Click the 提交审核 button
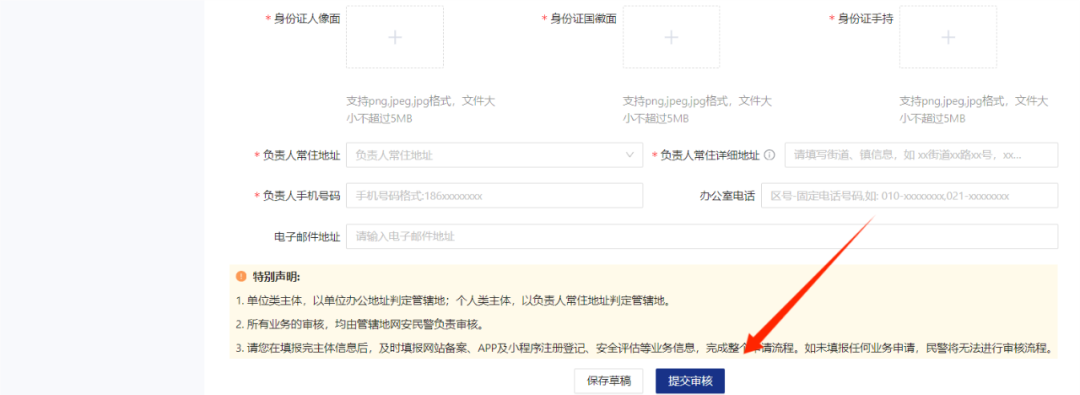This screenshot has height=395, width=1080. 690,381
